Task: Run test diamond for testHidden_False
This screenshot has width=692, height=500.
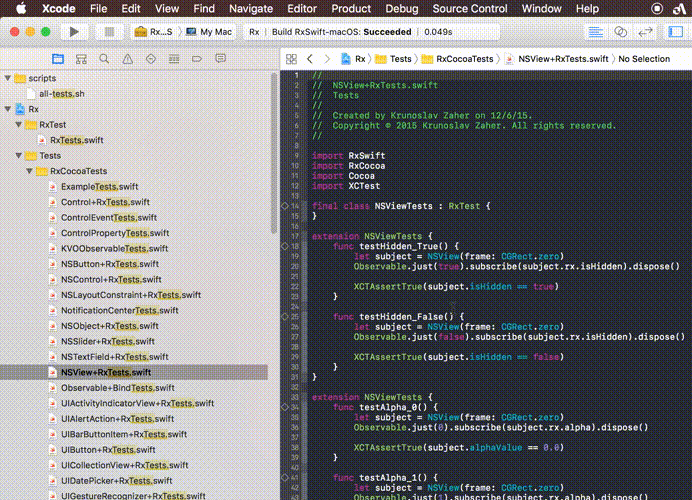Action: tap(285, 316)
